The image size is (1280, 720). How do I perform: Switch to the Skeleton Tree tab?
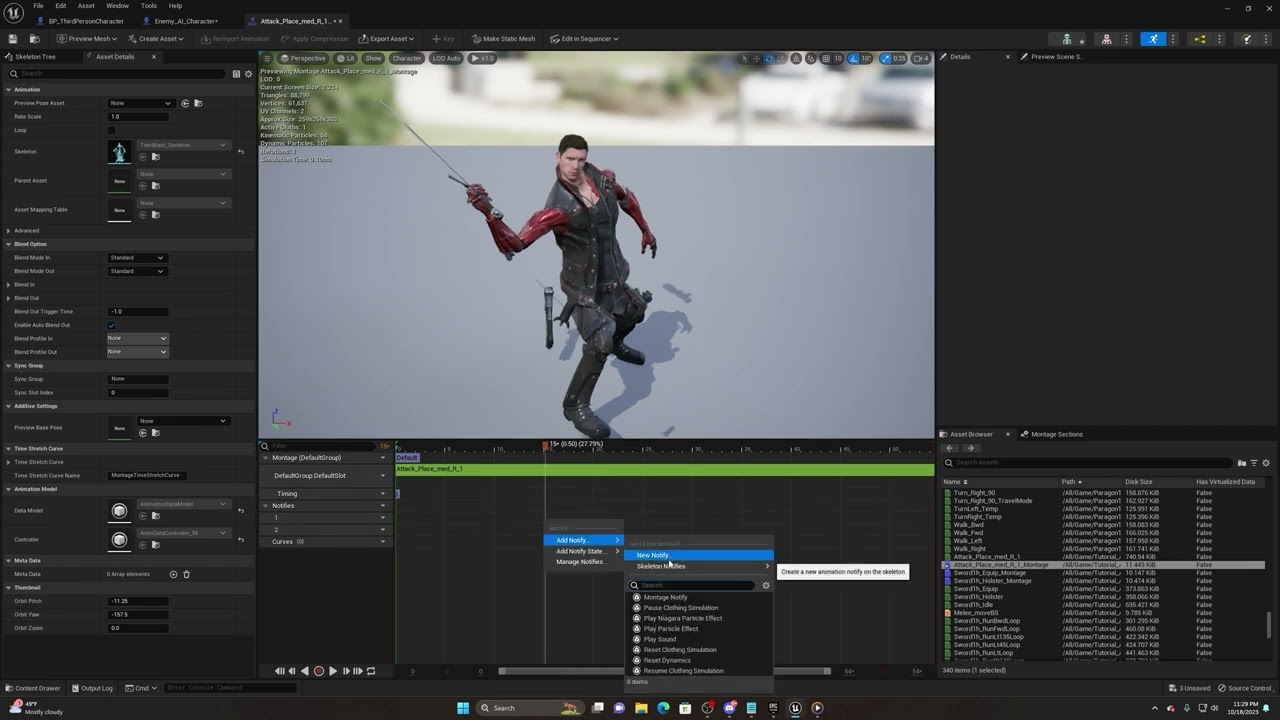(x=35, y=57)
